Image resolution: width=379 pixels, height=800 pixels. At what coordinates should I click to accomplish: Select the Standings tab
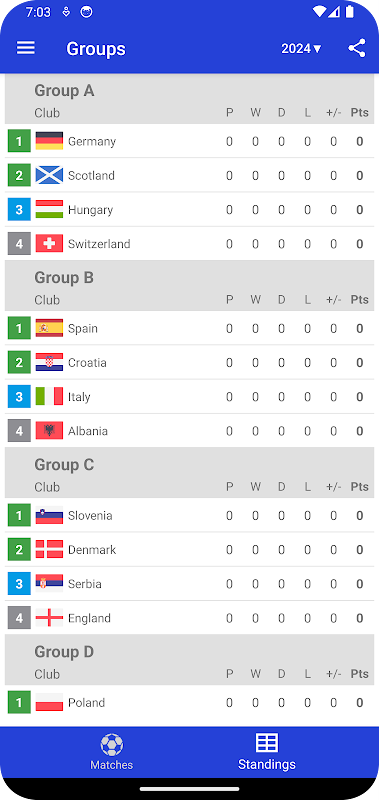click(267, 752)
